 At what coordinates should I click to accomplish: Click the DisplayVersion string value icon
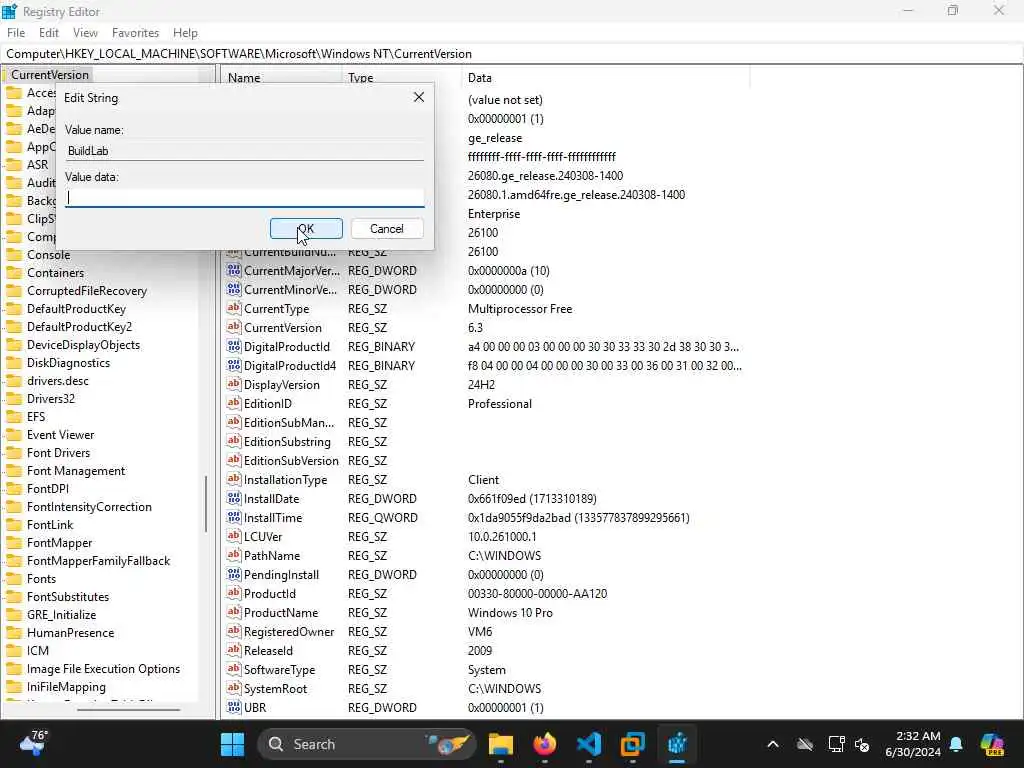tap(234, 384)
